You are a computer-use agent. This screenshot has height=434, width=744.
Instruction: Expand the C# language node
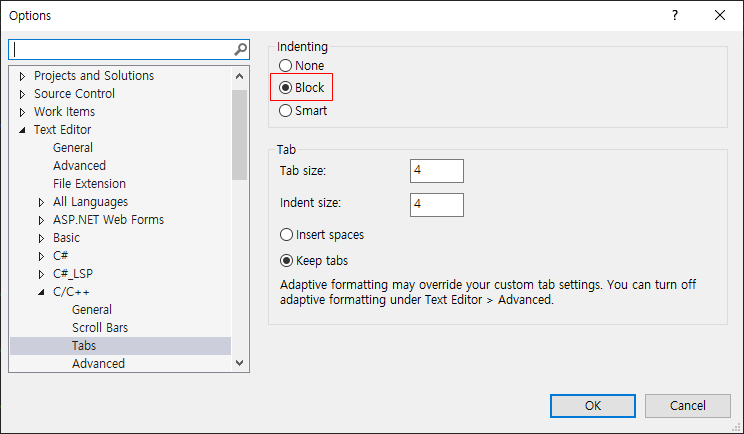point(41,256)
